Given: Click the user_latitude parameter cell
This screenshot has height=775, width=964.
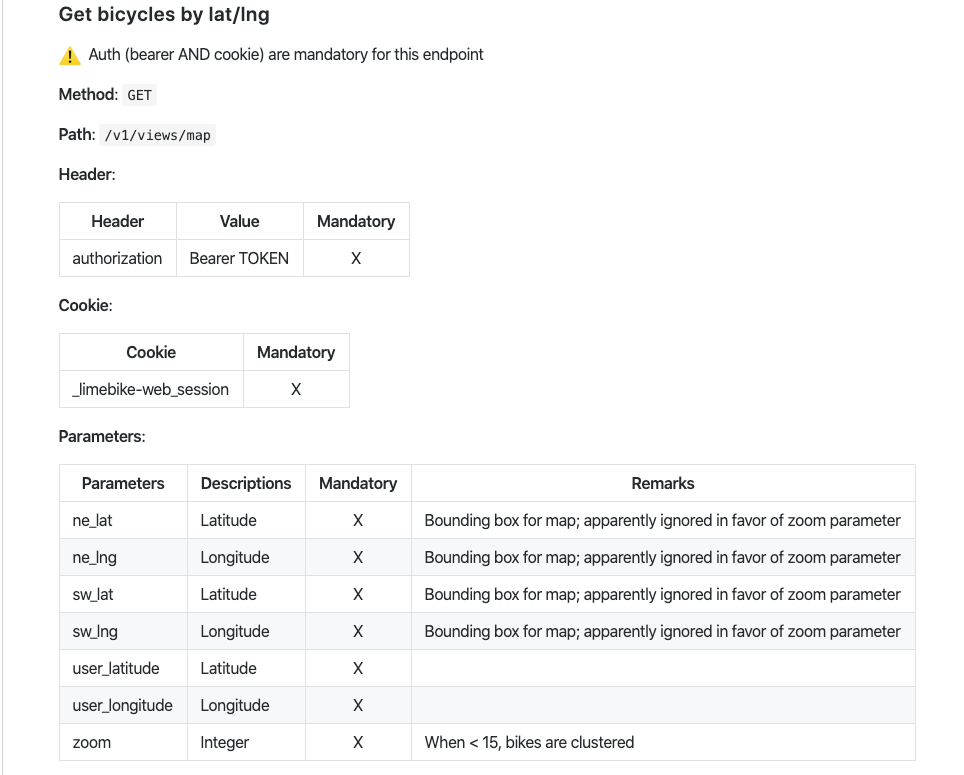Looking at the screenshot, I should point(115,668).
